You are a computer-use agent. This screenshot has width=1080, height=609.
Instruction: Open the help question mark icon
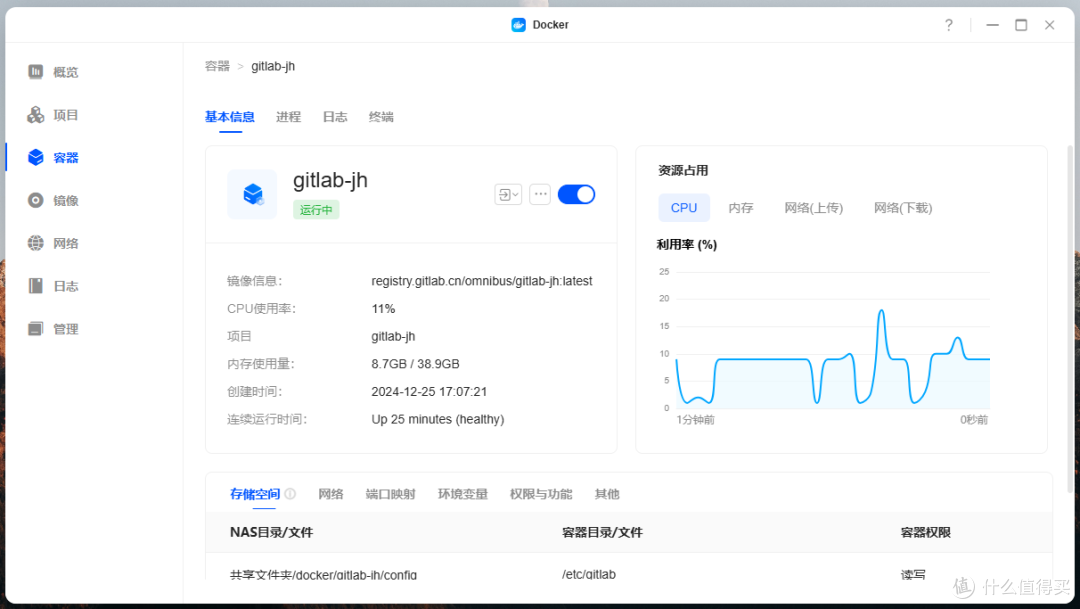[948, 24]
